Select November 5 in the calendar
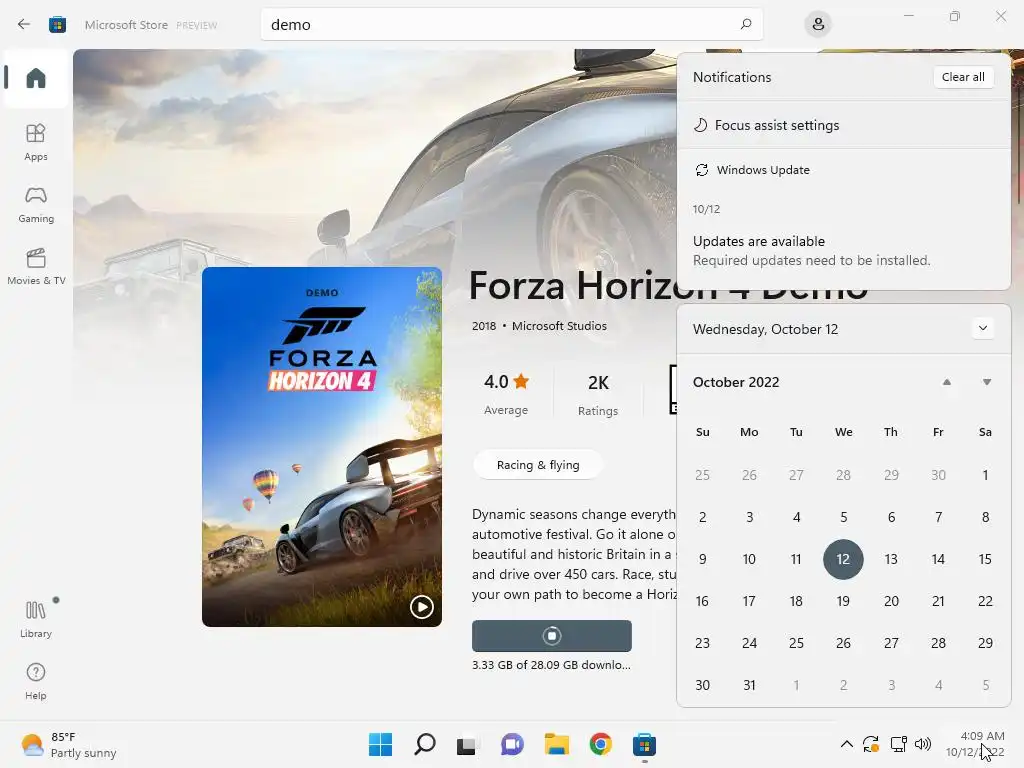Screen dimensions: 1024x768 [x=985, y=685]
